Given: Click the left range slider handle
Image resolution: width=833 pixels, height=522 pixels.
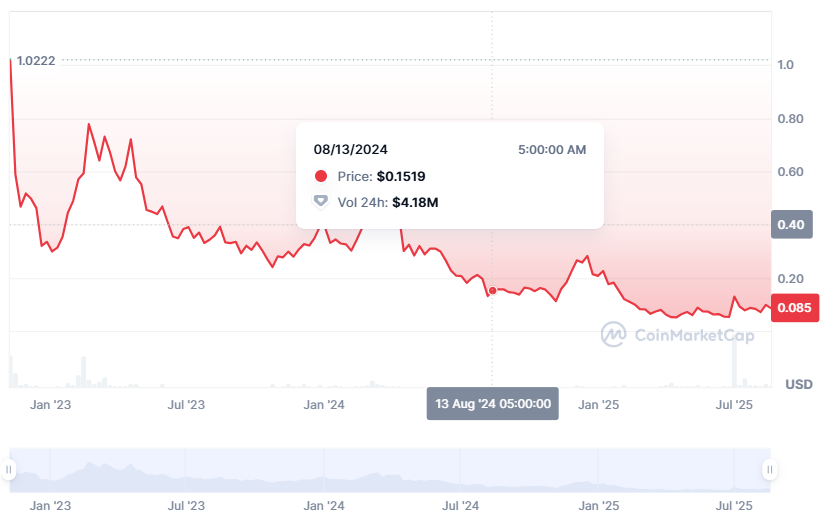Looking at the screenshot, I should (x=8, y=469).
